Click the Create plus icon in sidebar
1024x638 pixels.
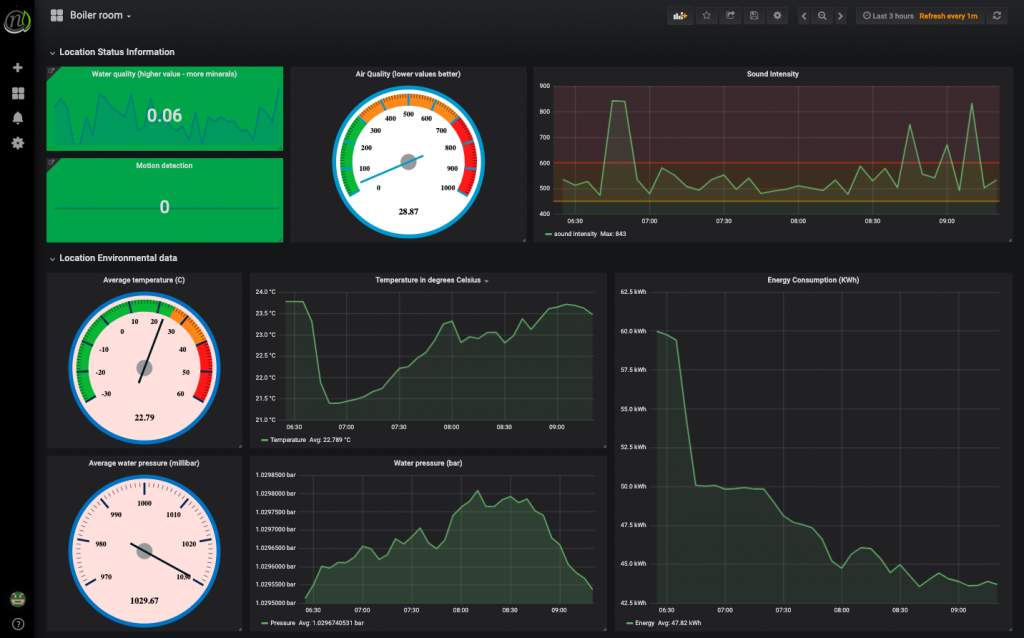pyautogui.click(x=17, y=68)
